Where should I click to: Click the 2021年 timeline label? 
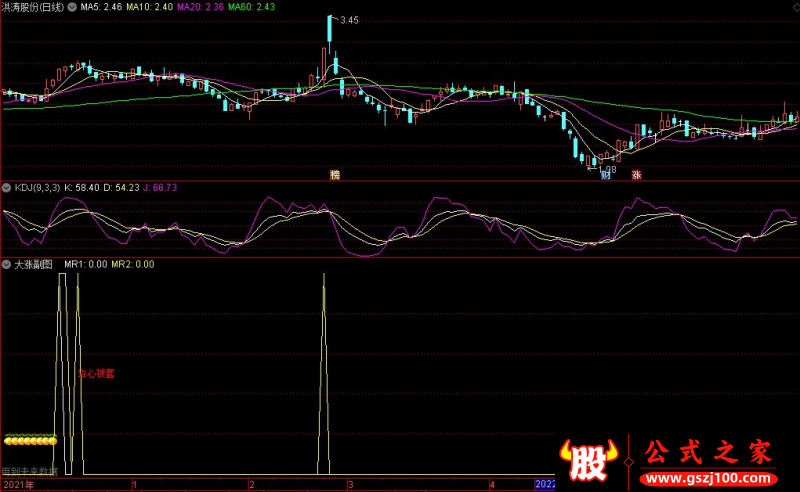[x=19, y=485]
